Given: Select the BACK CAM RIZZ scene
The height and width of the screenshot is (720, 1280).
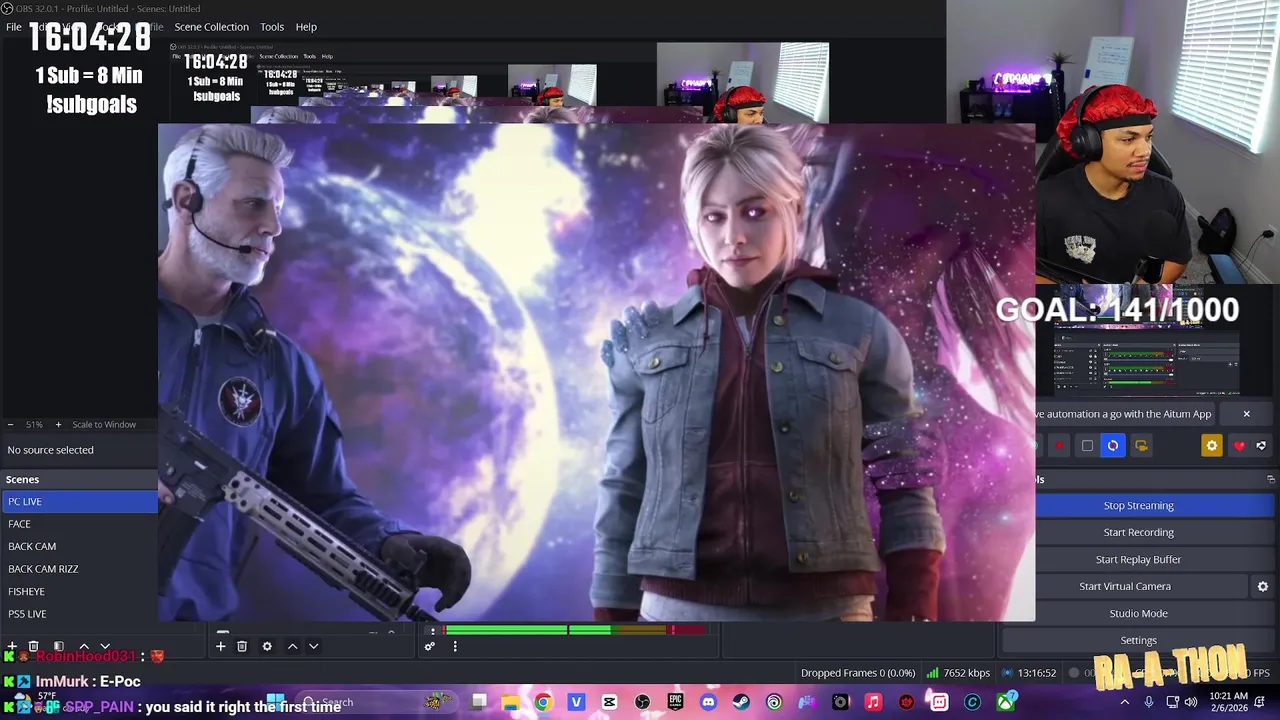Looking at the screenshot, I should (x=79, y=569).
